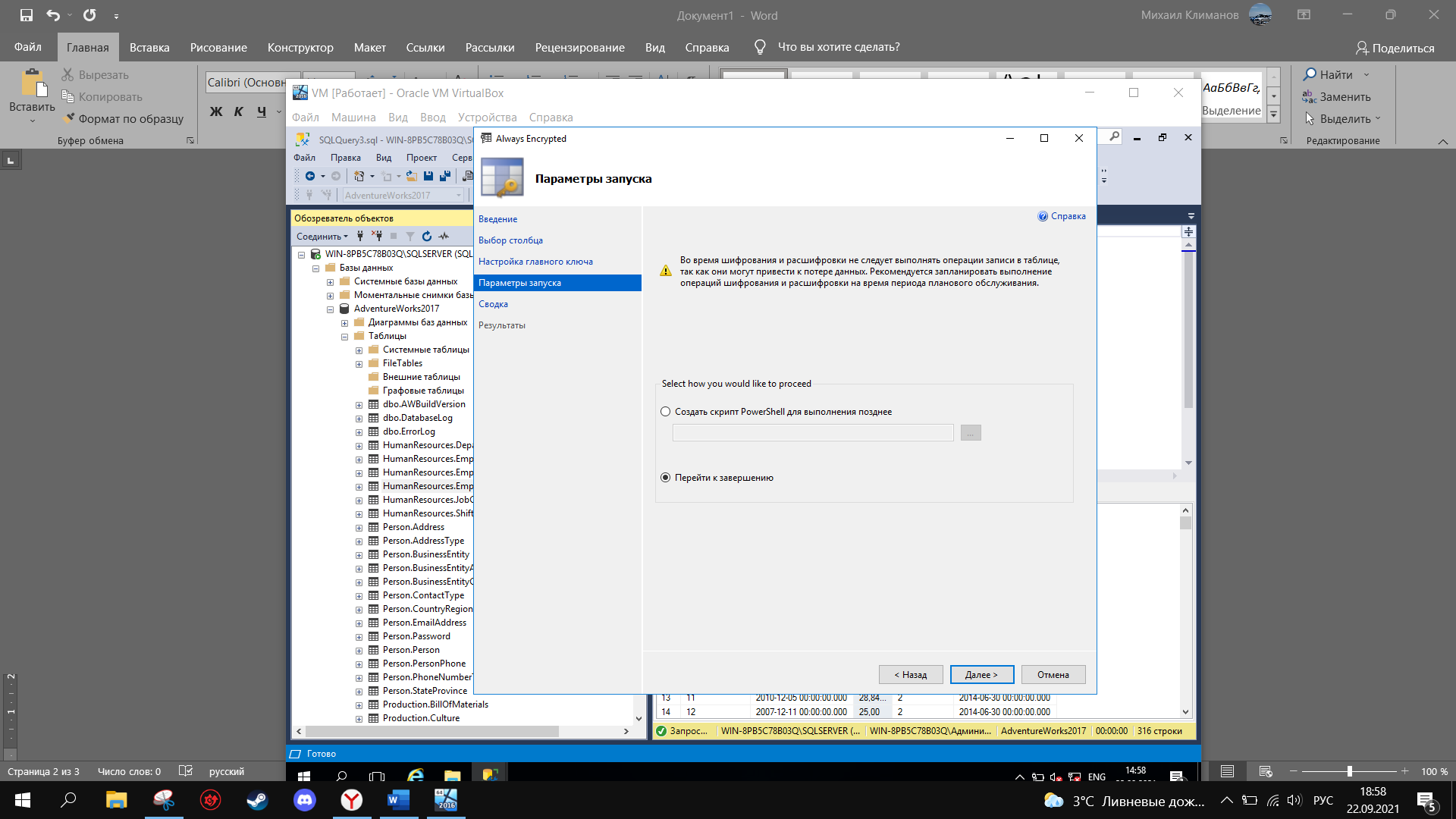1456x819 pixels.
Task: Click the Word save icon in quick access
Action: [x=27, y=15]
